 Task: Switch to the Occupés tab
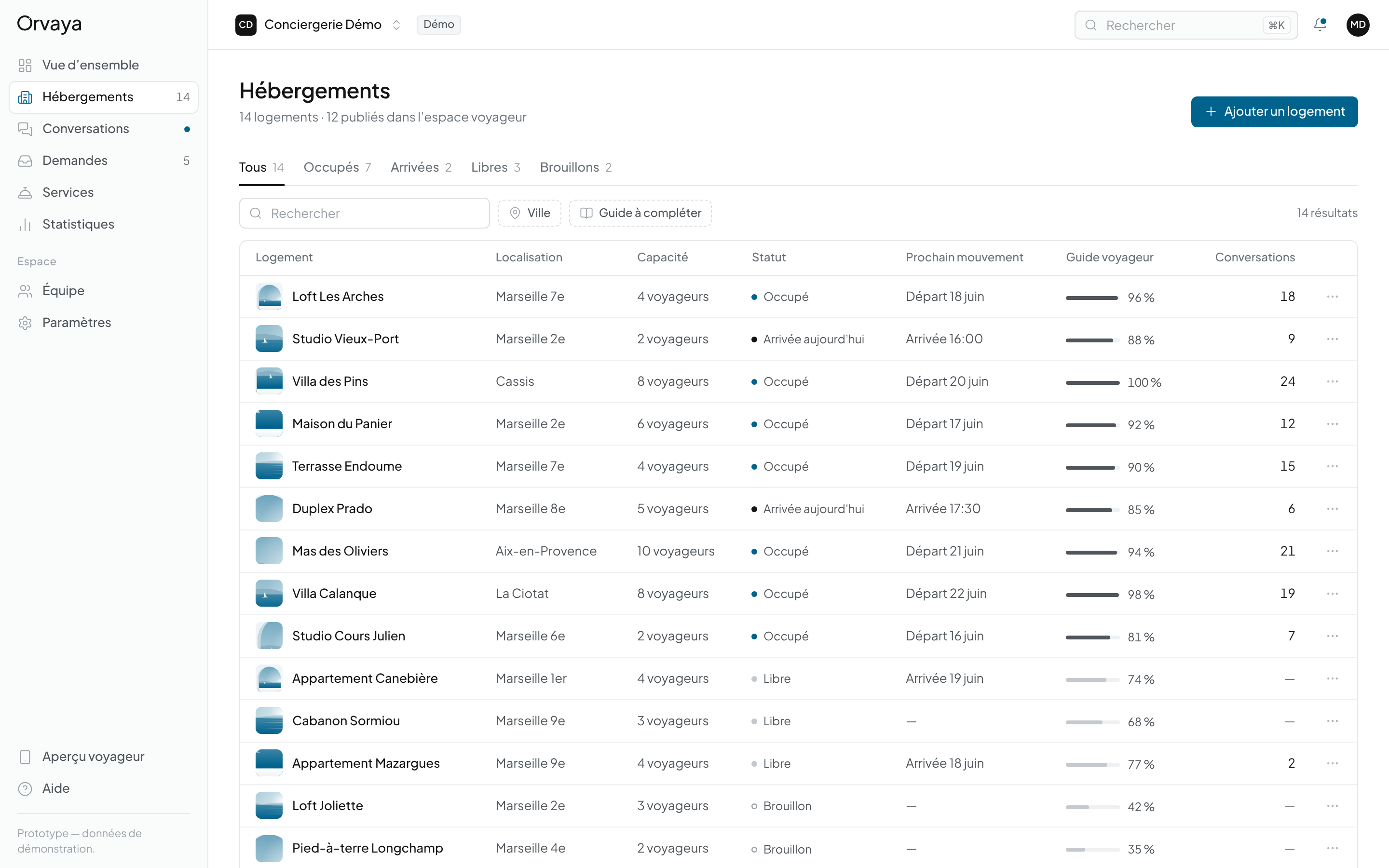coord(338,168)
